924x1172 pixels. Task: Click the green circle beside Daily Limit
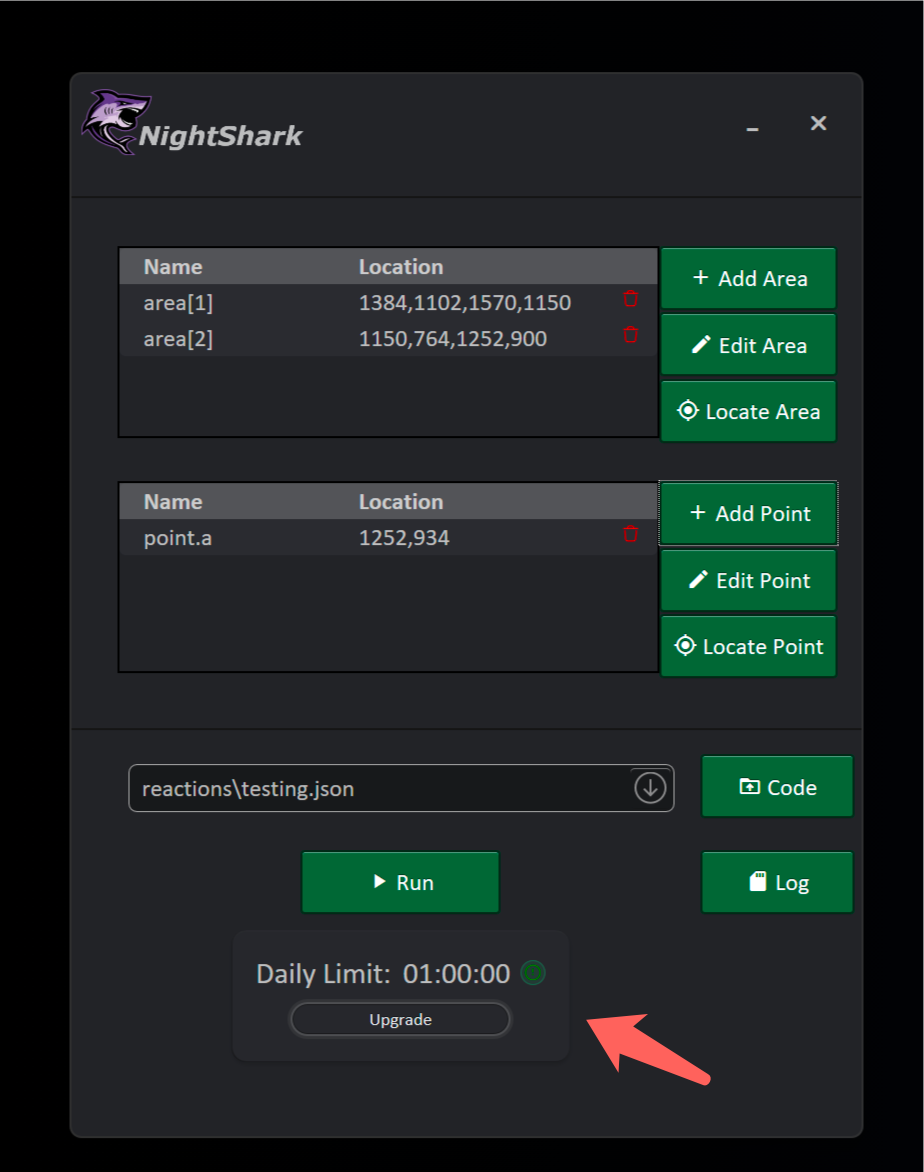533,973
